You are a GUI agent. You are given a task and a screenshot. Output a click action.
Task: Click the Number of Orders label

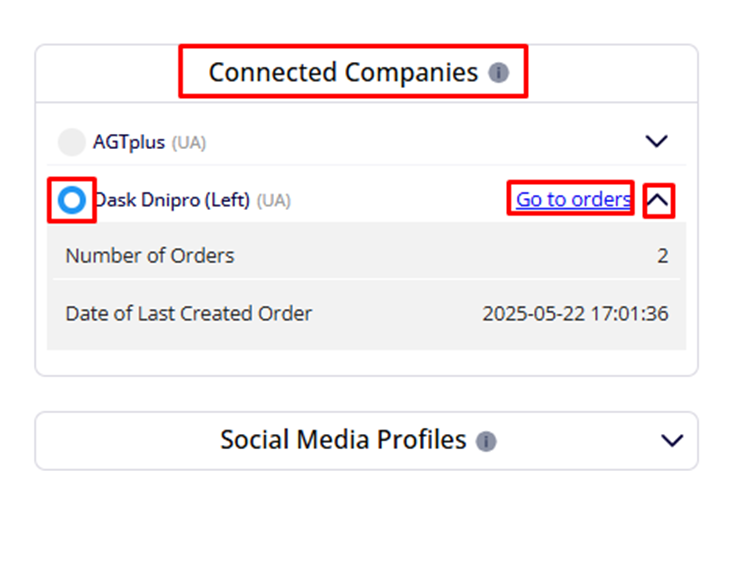[x=149, y=256]
